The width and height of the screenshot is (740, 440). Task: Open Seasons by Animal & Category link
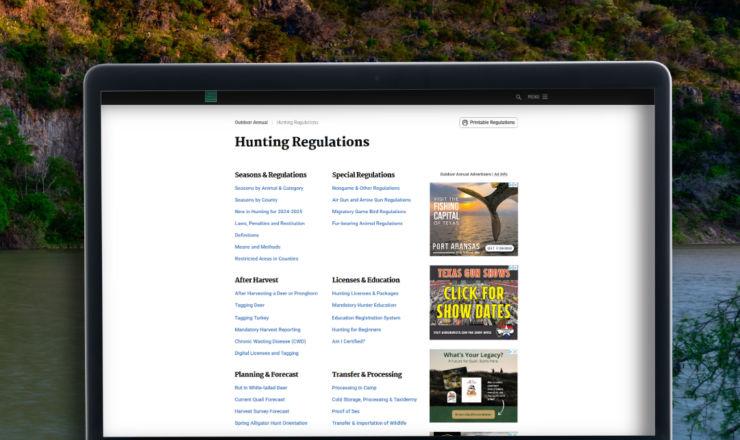(x=269, y=188)
